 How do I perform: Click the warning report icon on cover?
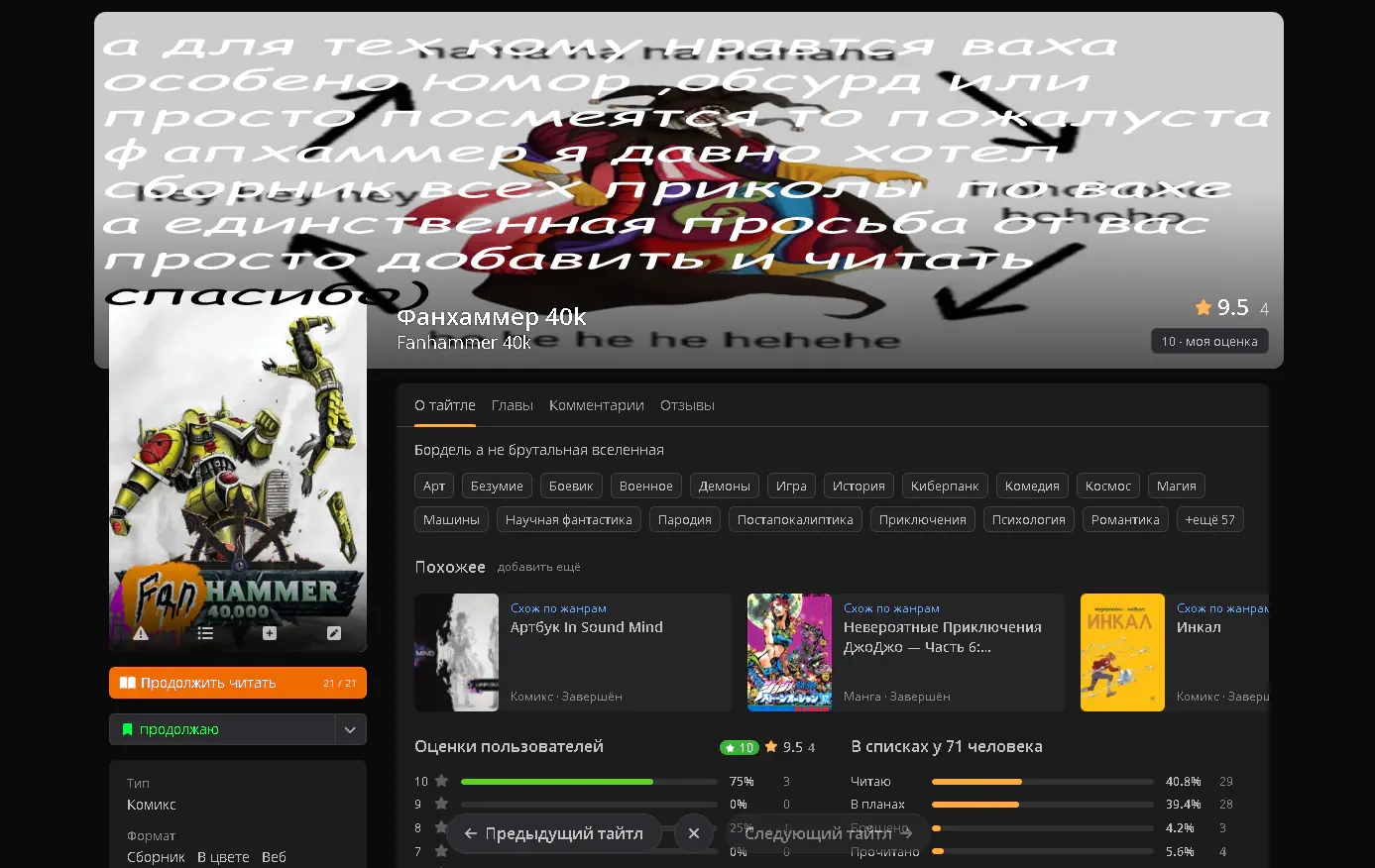(x=141, y=633)
